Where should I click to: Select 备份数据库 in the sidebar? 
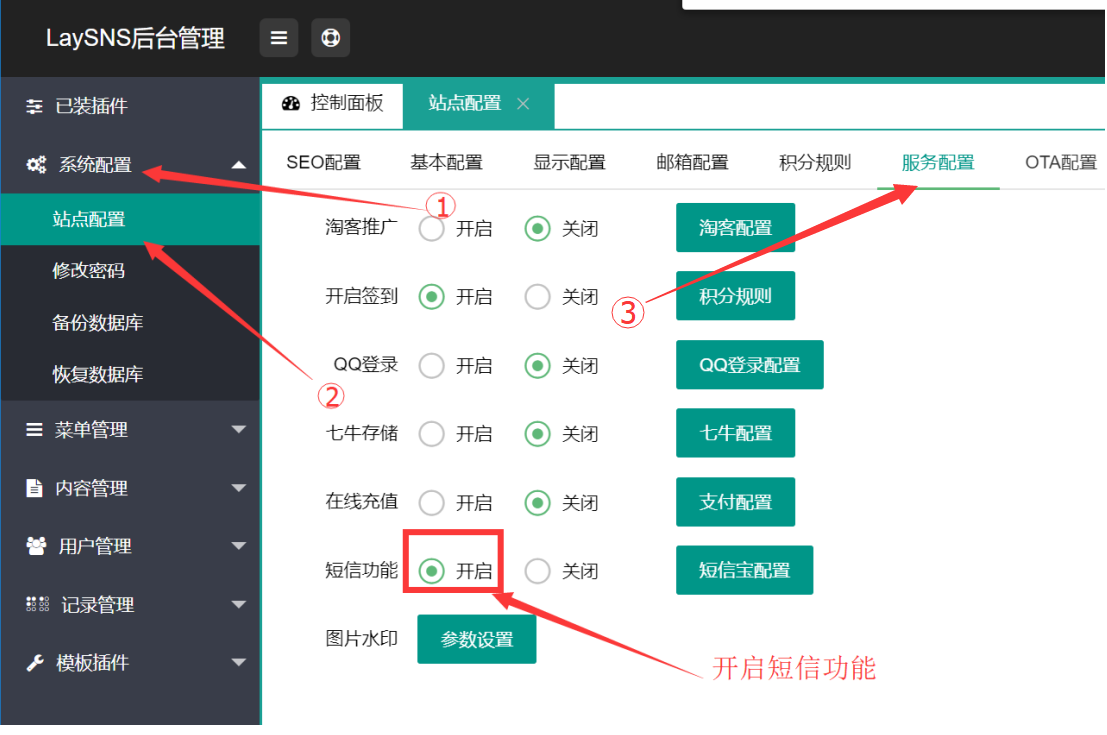[98, 323]
